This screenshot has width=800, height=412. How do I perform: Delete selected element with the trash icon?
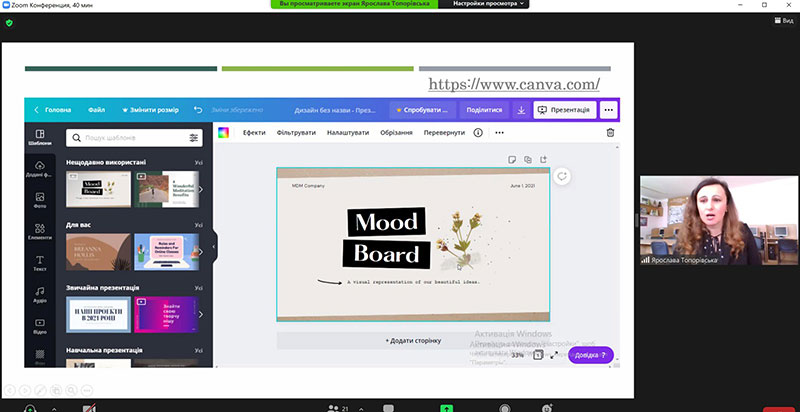[610, 133]
